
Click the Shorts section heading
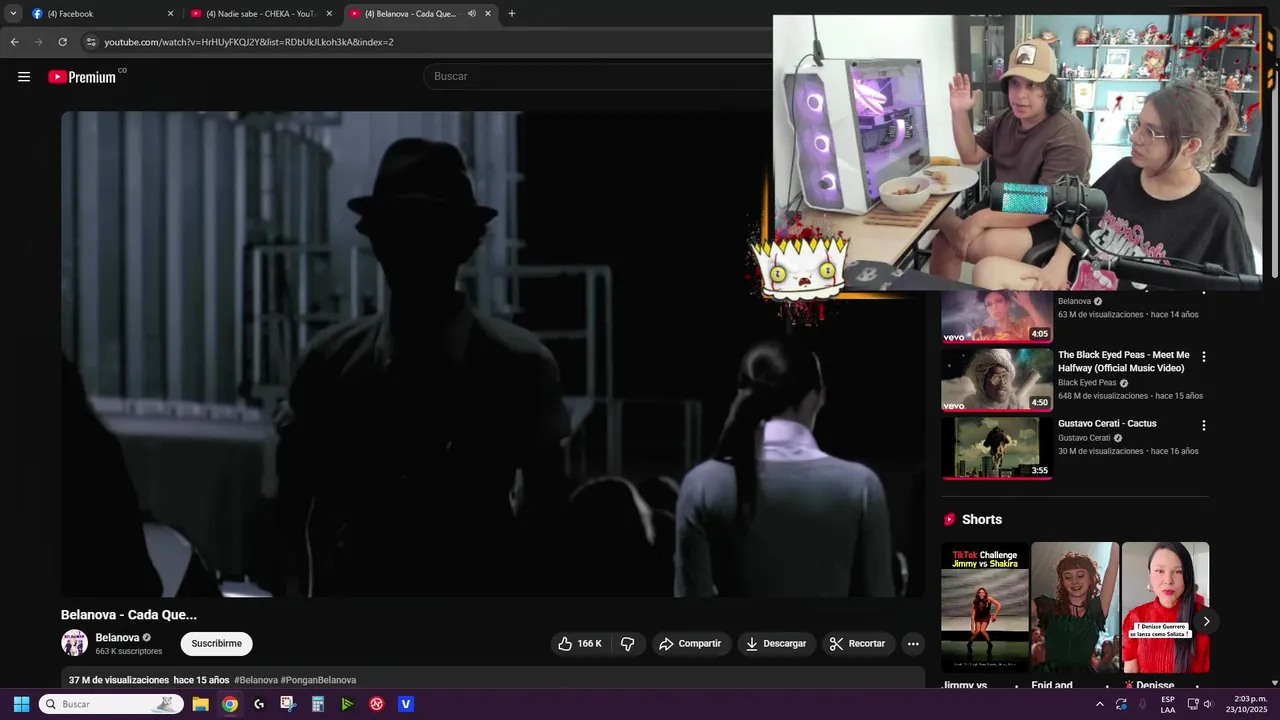(981, 520)
